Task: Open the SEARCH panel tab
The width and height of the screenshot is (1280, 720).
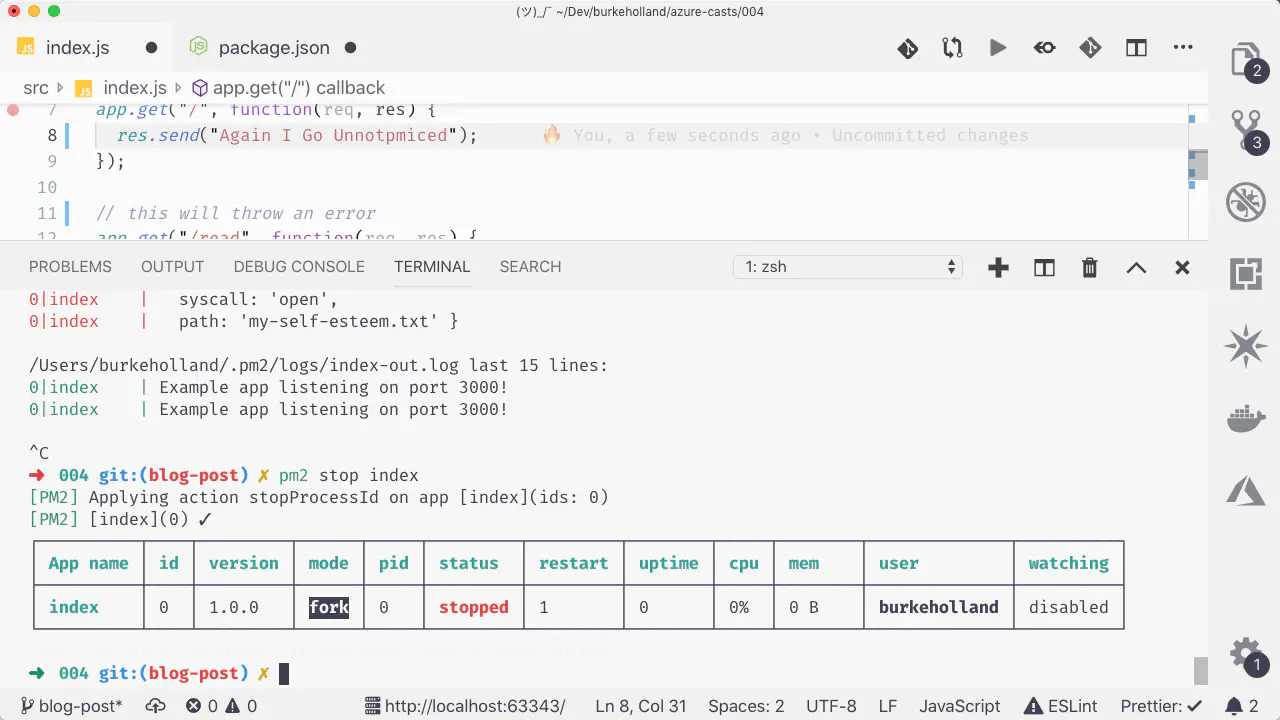Action: tap(530, 267)
